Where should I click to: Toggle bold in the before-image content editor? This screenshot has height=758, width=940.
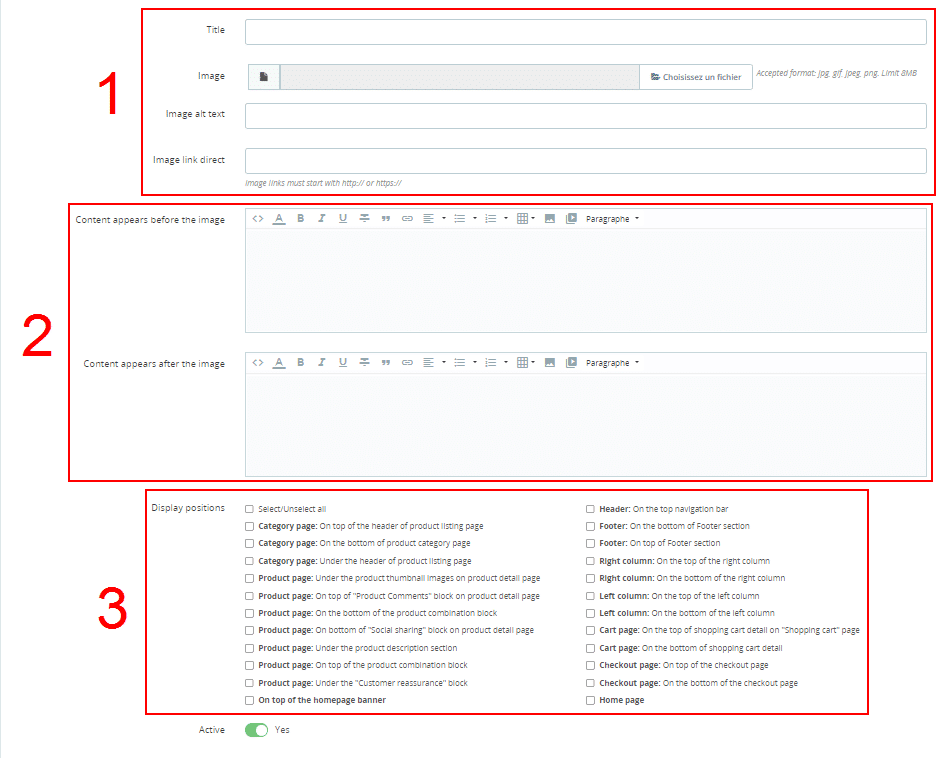300,219
